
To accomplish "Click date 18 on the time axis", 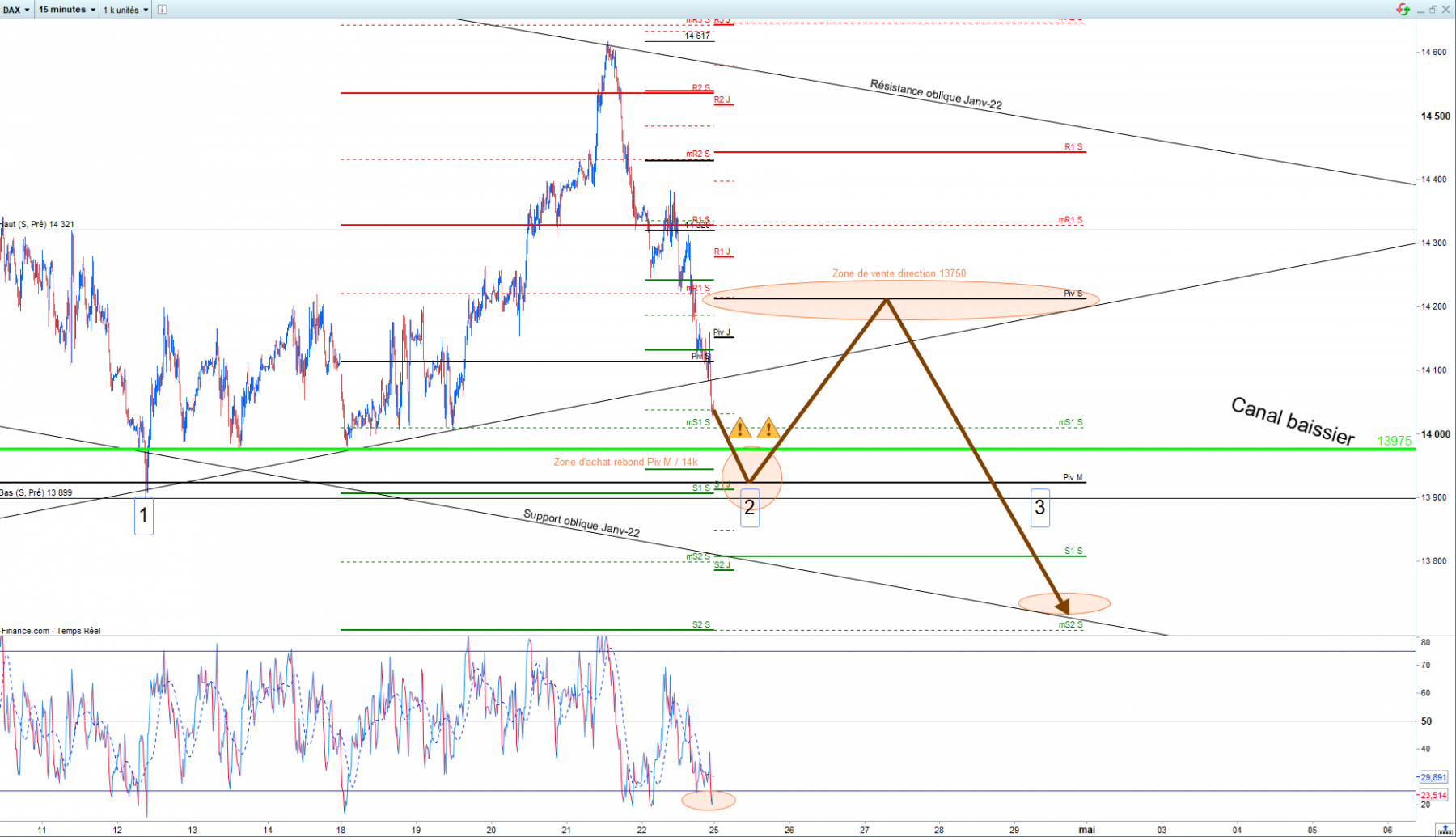I will (341, 830).
